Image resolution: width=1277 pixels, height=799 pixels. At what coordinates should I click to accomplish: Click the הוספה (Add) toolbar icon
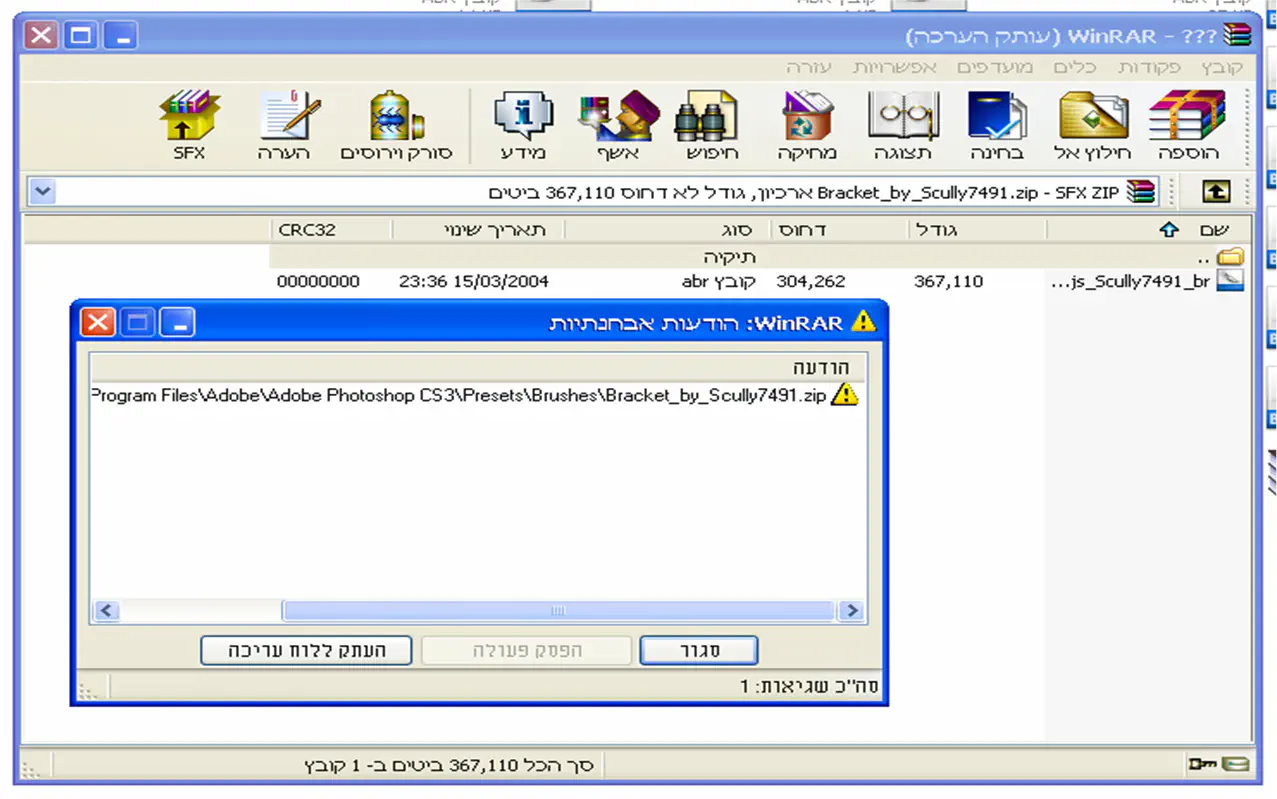[1187, 124]
